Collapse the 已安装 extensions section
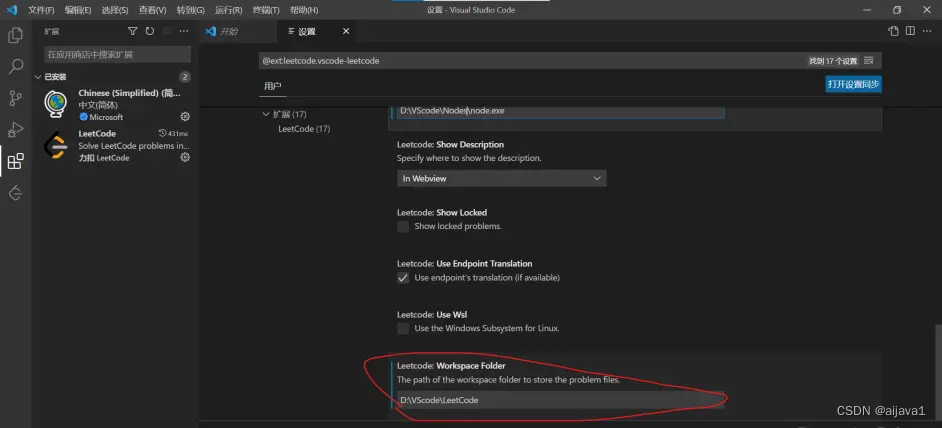The image size is (942, 428). coord(38,77)
